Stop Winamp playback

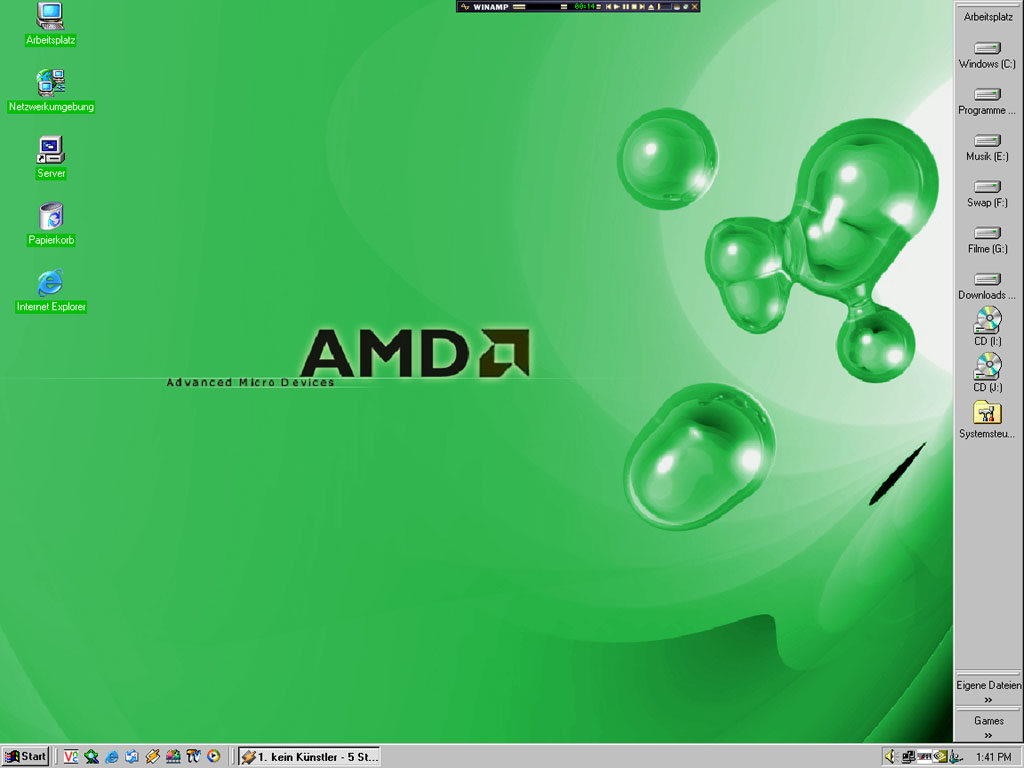[x=634, y=7]
